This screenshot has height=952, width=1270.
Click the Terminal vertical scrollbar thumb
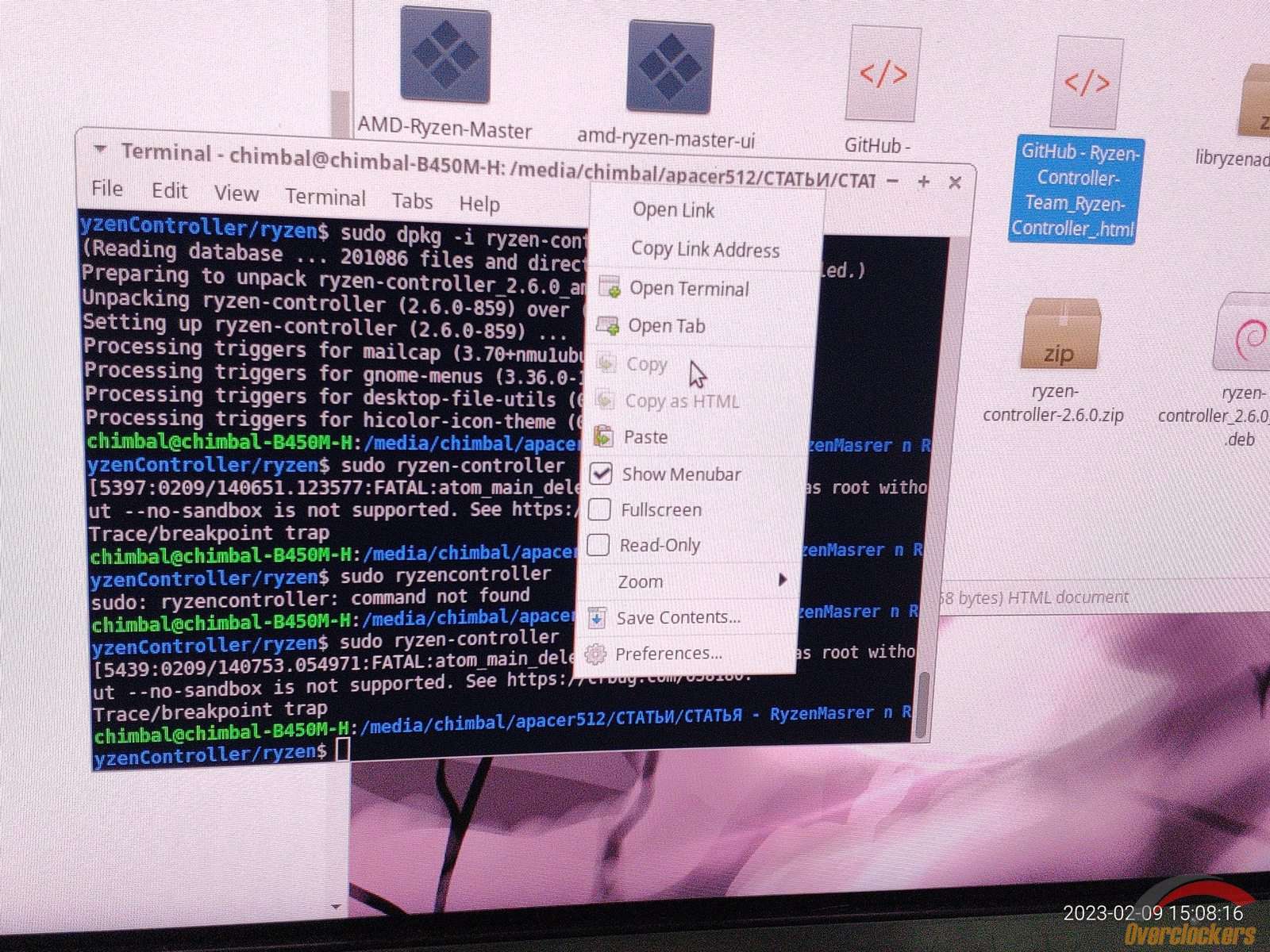tap(923, 705)
